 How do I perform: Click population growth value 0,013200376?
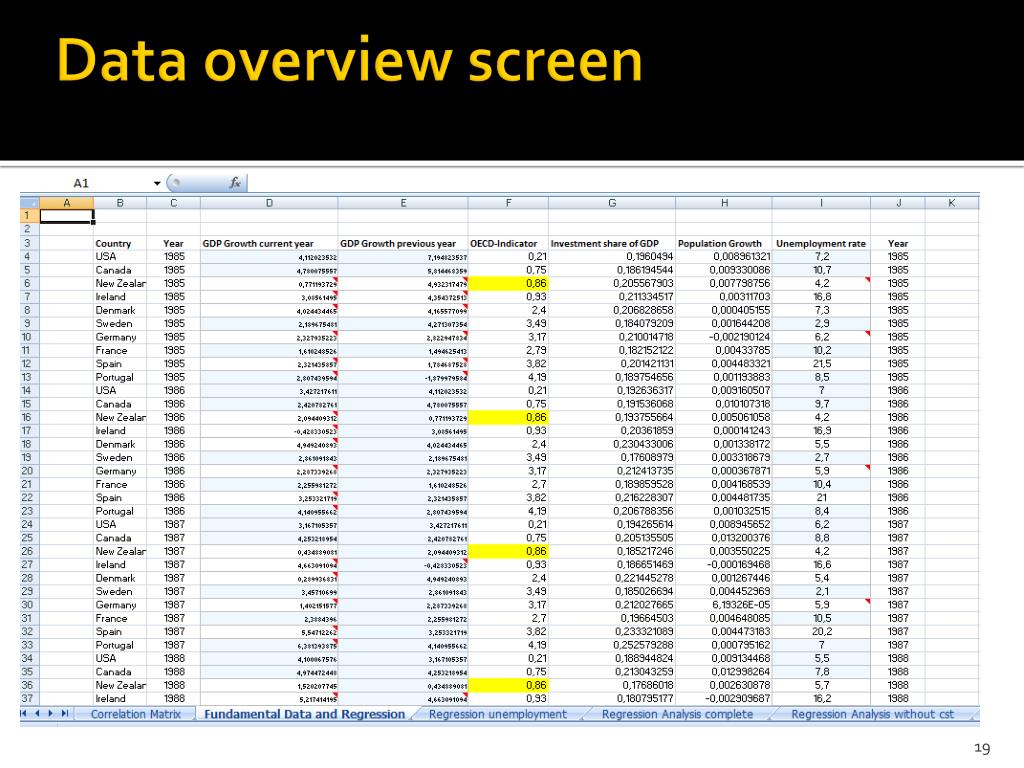(x=724, y=538)
